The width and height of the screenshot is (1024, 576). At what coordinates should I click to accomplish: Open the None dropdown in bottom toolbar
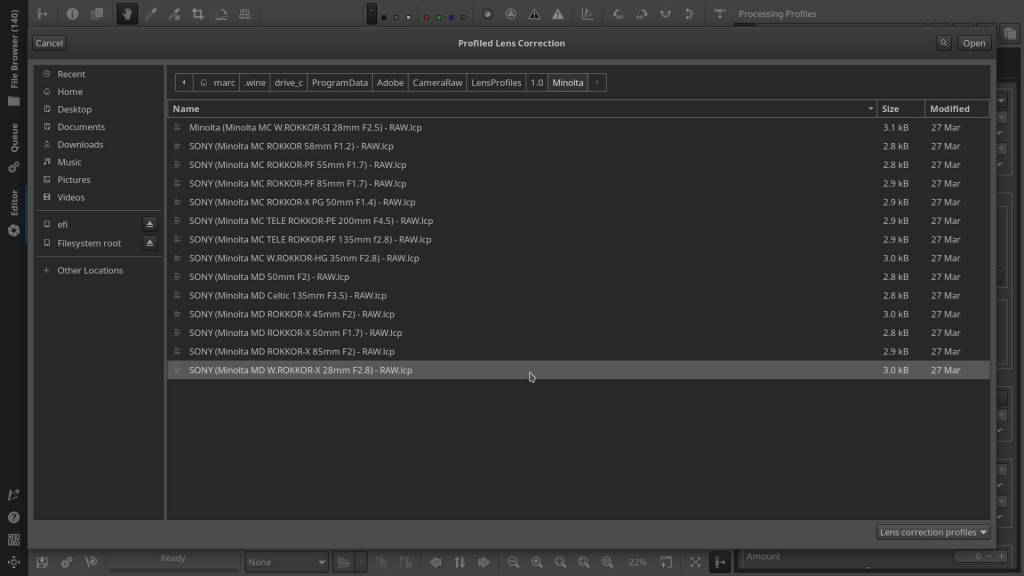286,562
